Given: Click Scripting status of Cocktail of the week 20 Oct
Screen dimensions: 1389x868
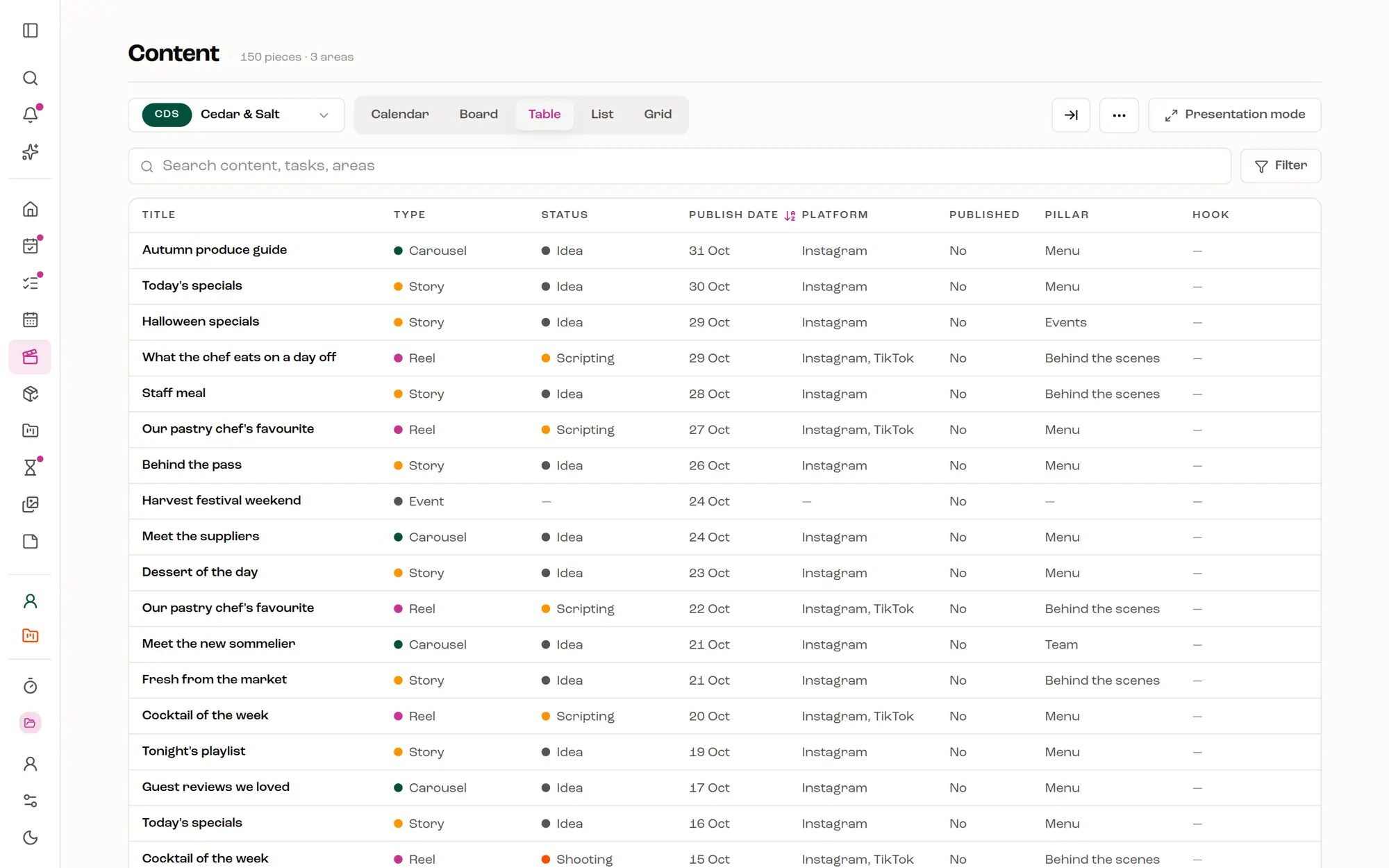Looking at the screenshot, I should (x=578, y=716).
